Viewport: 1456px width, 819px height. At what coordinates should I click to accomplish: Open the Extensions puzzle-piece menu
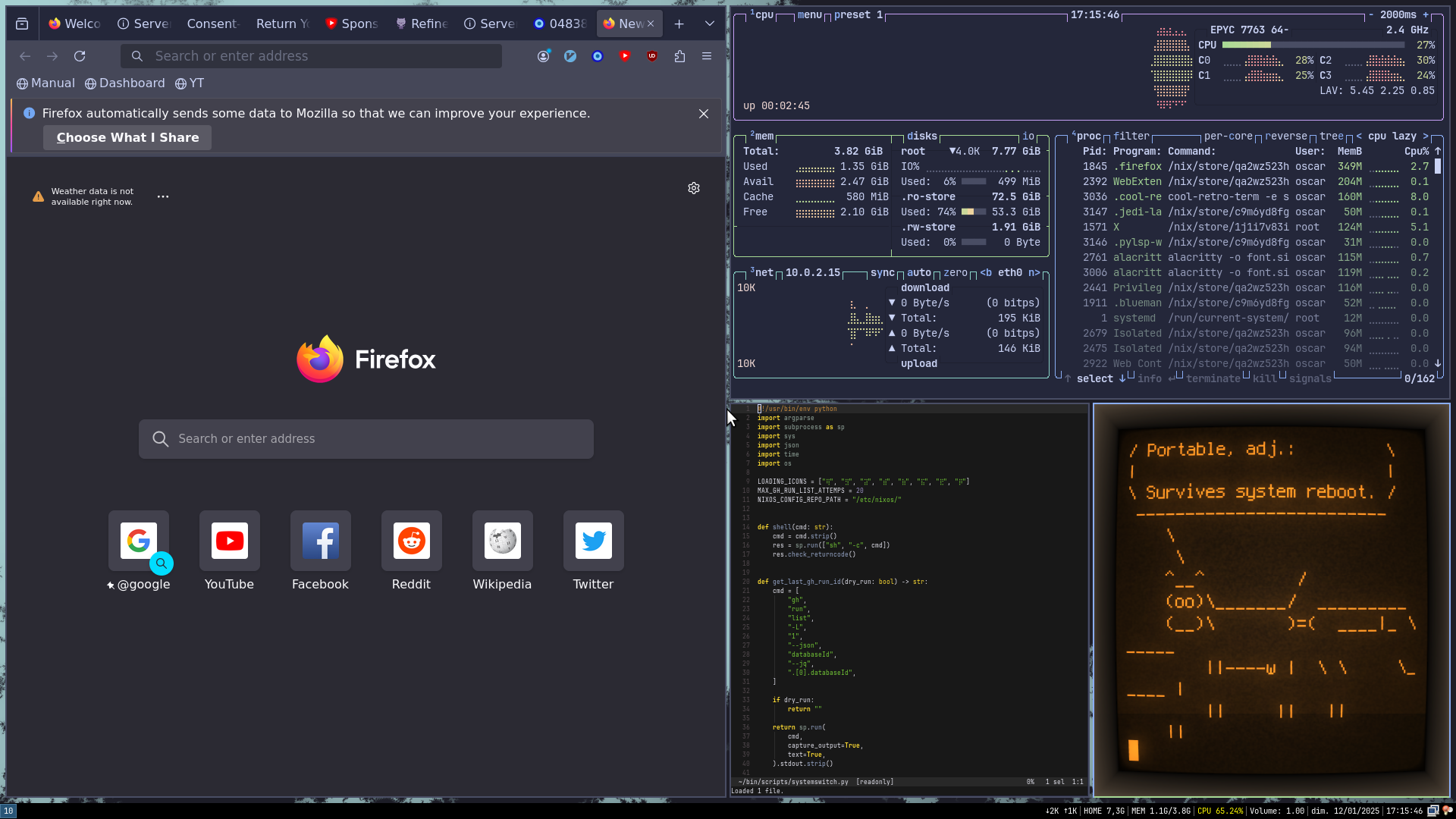click(679, 56)
